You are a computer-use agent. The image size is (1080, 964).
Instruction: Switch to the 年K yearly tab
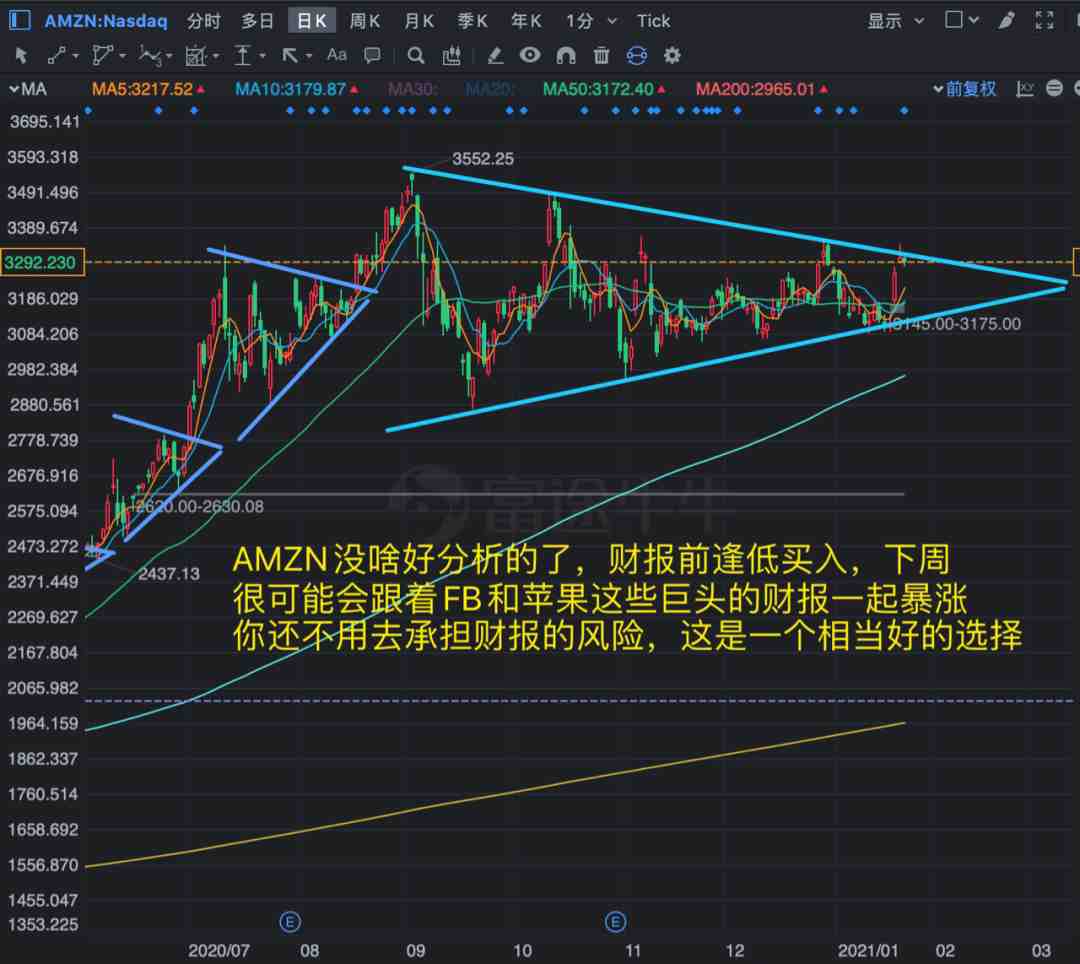(x=526, y=21)
